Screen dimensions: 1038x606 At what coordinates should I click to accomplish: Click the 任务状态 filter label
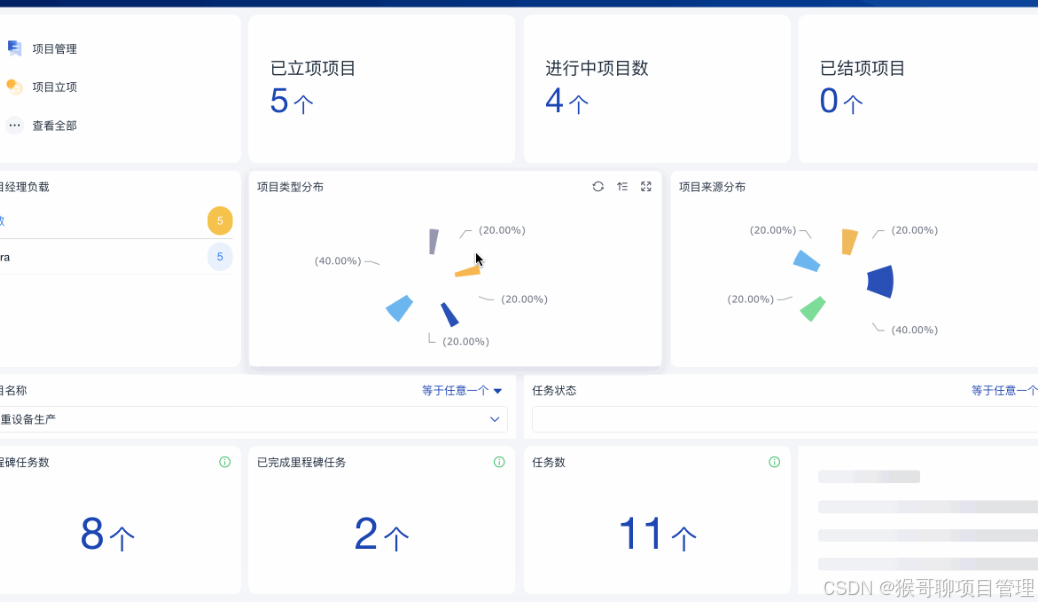pyautogui.click(x=554, y=391)
